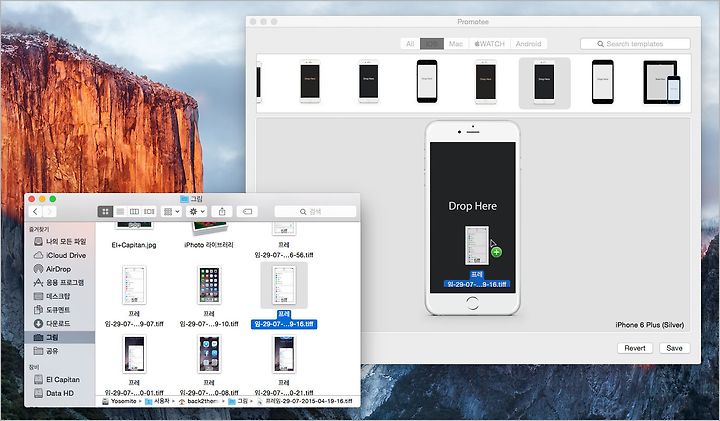Click the Finder edit tags button
This screenshot has height=421, width=720.
coord(247,211)
